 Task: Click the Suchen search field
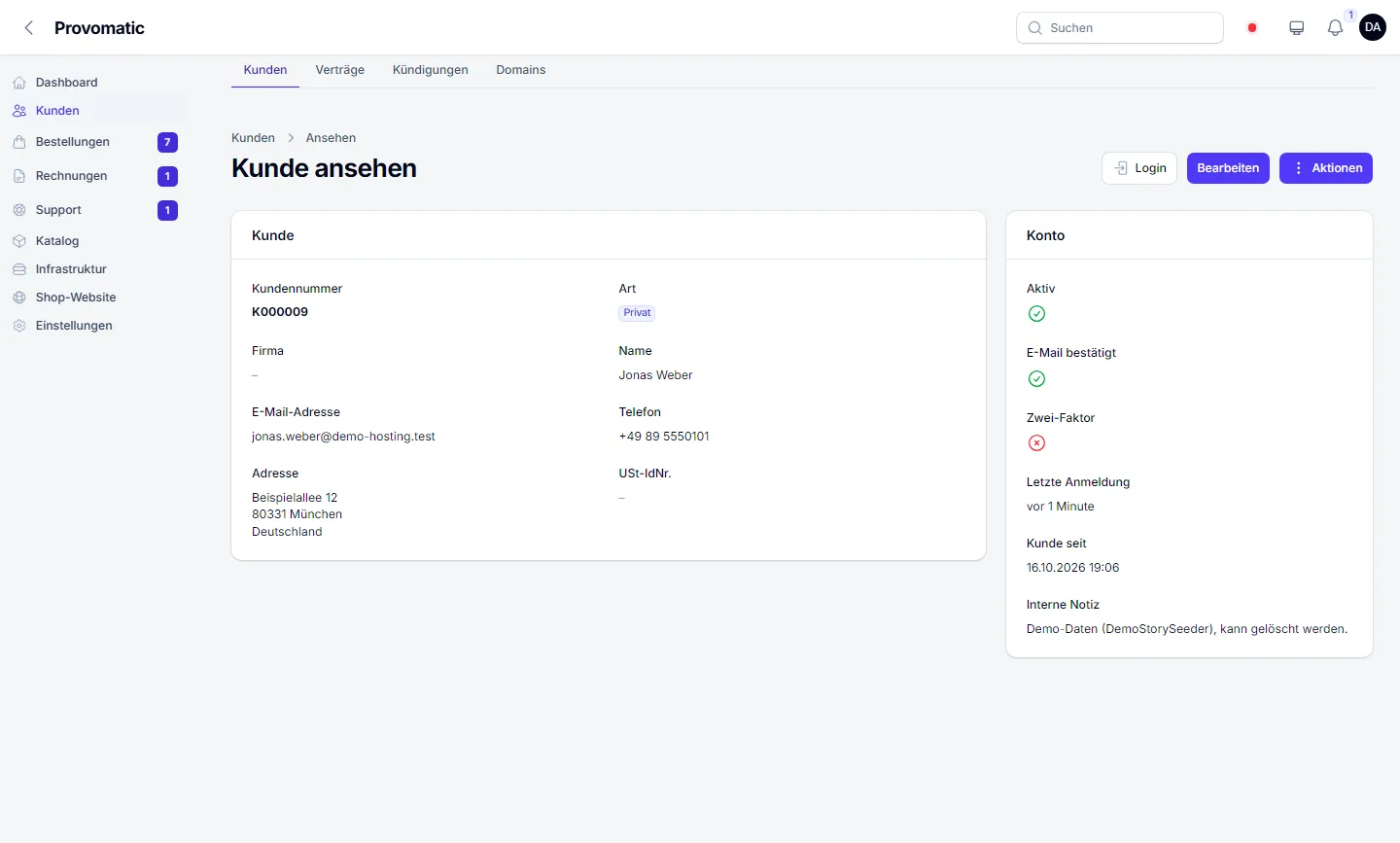[x=1120, y=28]
